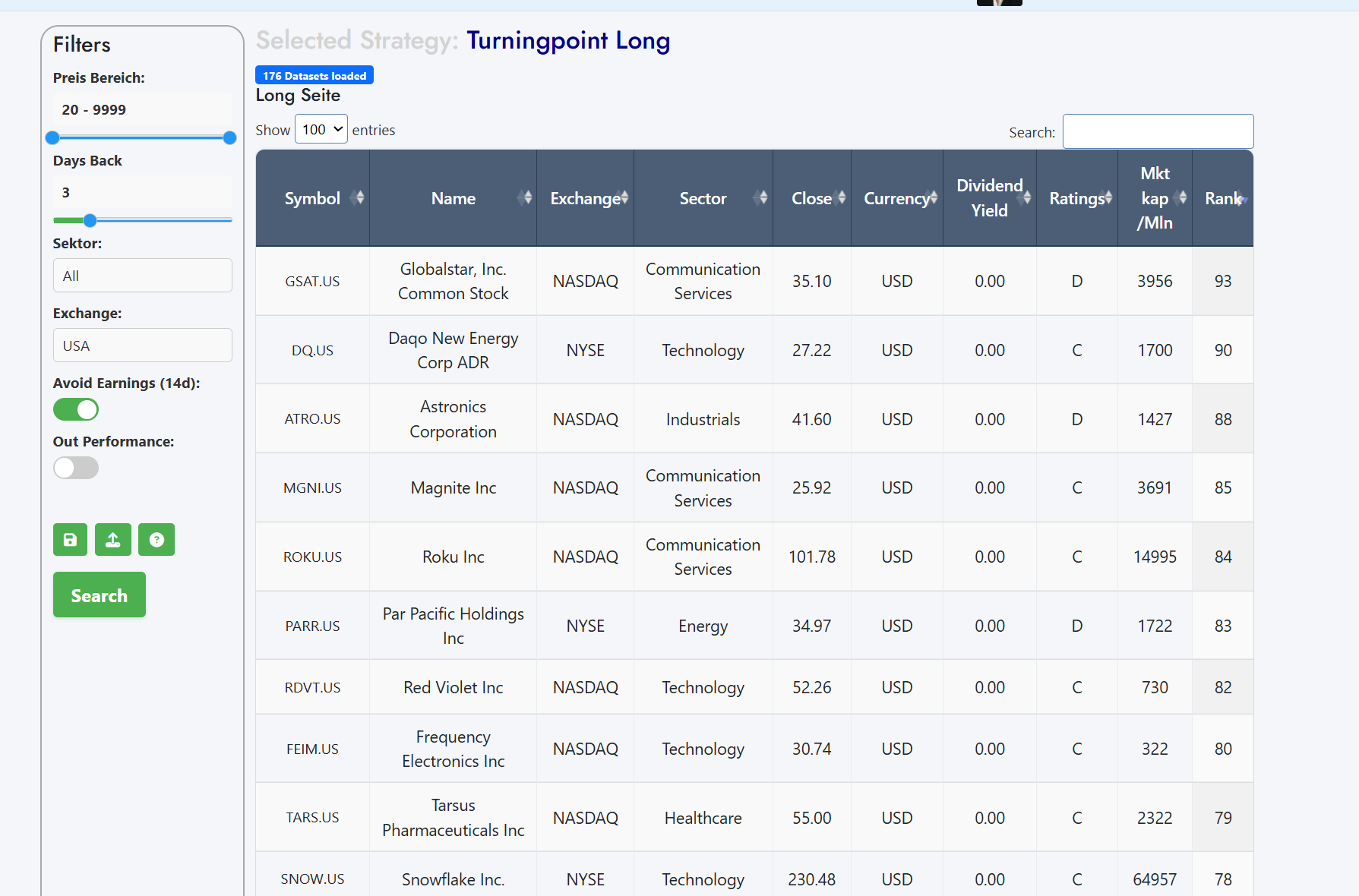
Task: Sort table by Name column arrows
Action: click(x=525, y=198)
